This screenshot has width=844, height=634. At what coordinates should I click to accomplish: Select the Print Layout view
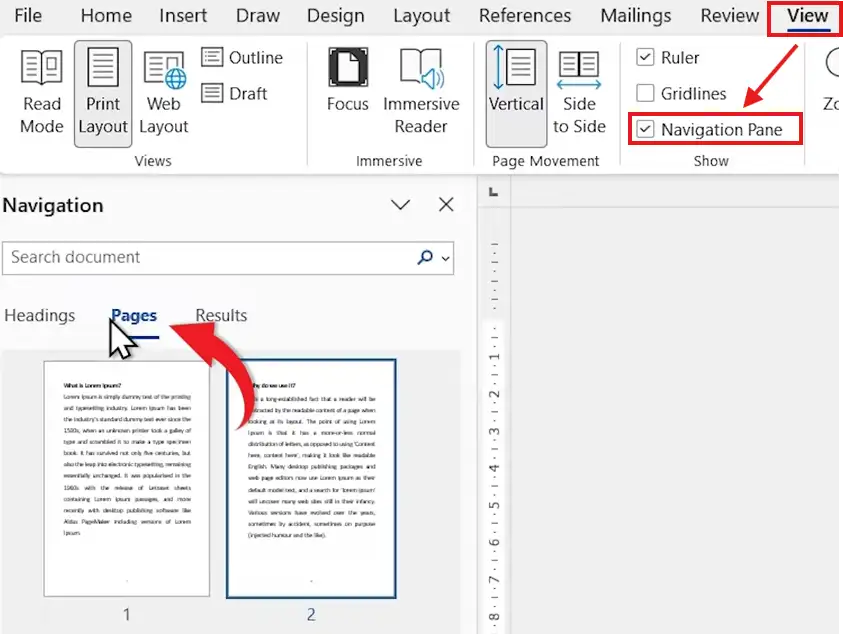[102, 92]
